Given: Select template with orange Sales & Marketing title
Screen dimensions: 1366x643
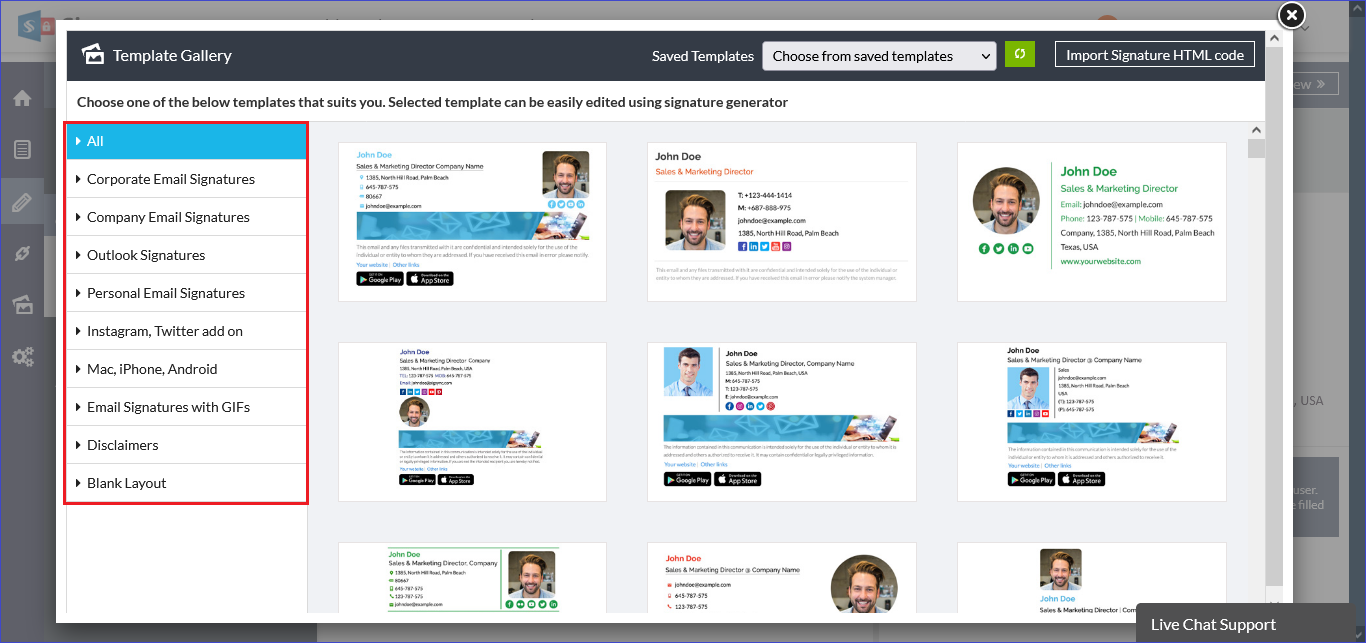Looking at the screenshot, I should point(781,221).
